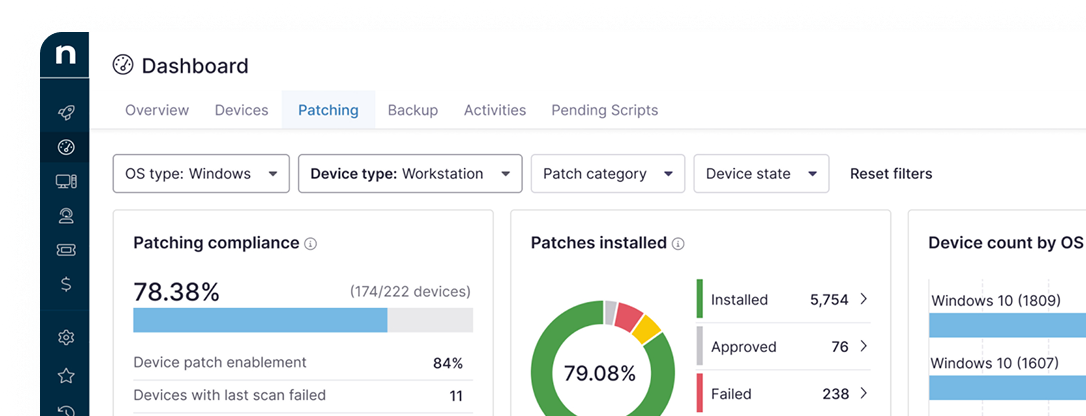The height and width of the screenshot is (416, 1086).
Task: Switch to the Devices tab
Action: tap(242, 110)
